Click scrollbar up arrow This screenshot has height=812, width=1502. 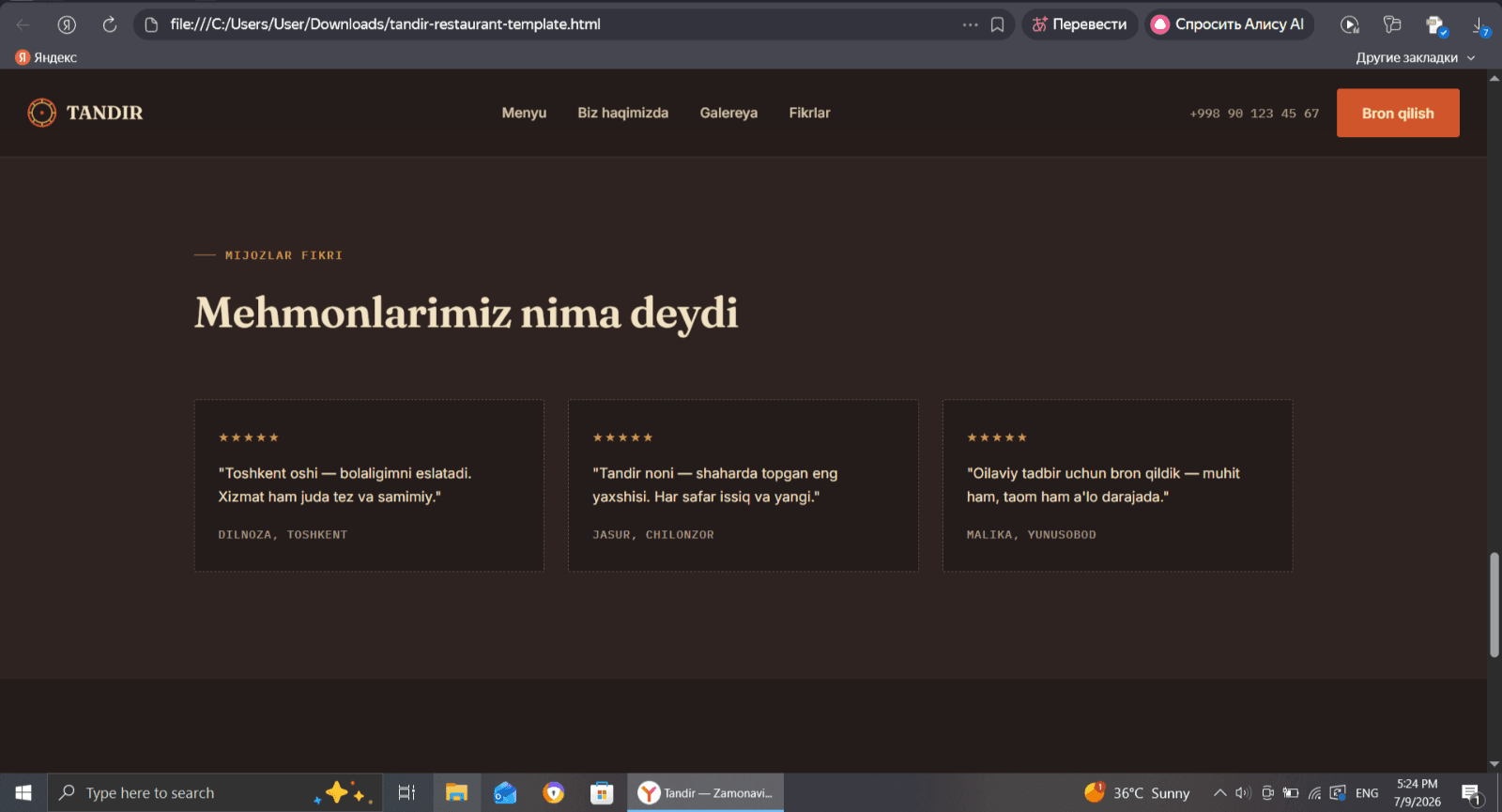(x=1494, y=78)
